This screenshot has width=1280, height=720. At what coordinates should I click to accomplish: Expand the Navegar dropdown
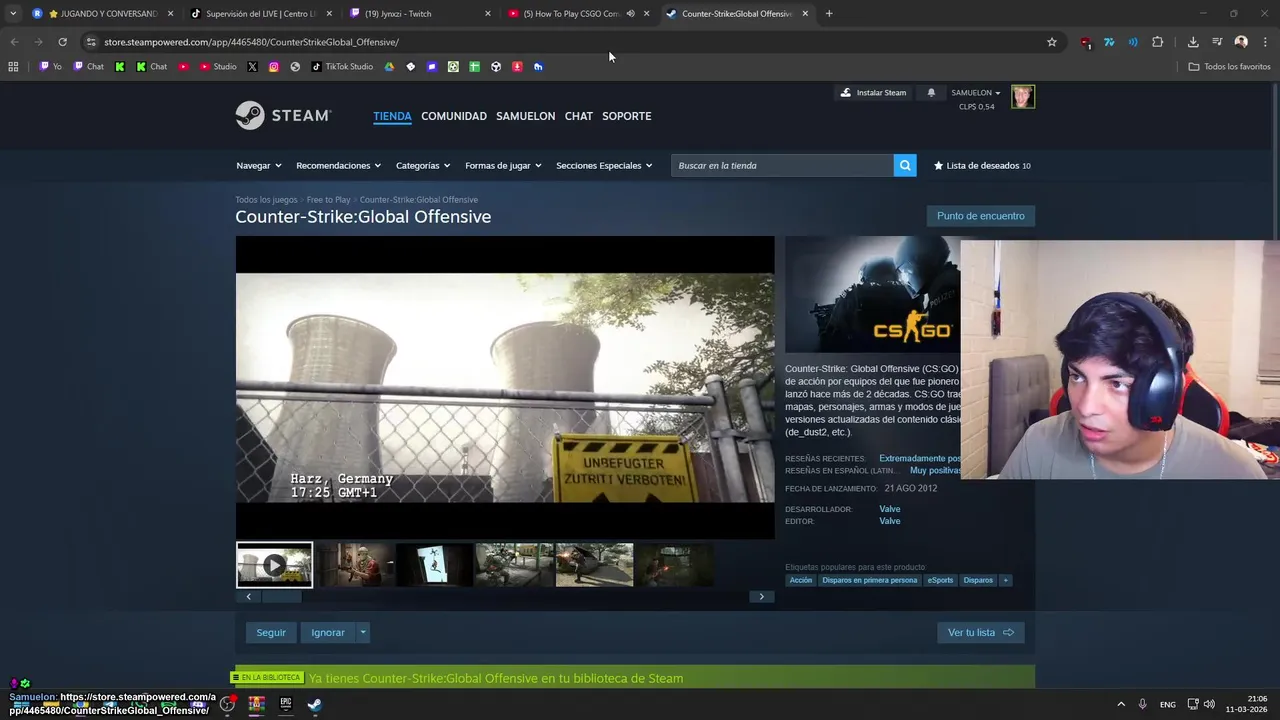tap(259, 166)
